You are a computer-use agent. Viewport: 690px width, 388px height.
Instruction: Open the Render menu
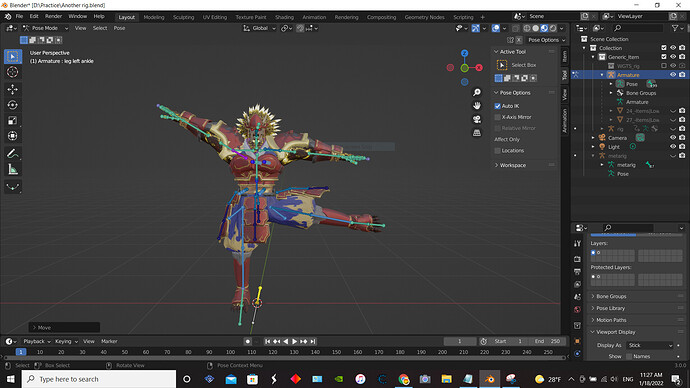click(x=53, y=16)
